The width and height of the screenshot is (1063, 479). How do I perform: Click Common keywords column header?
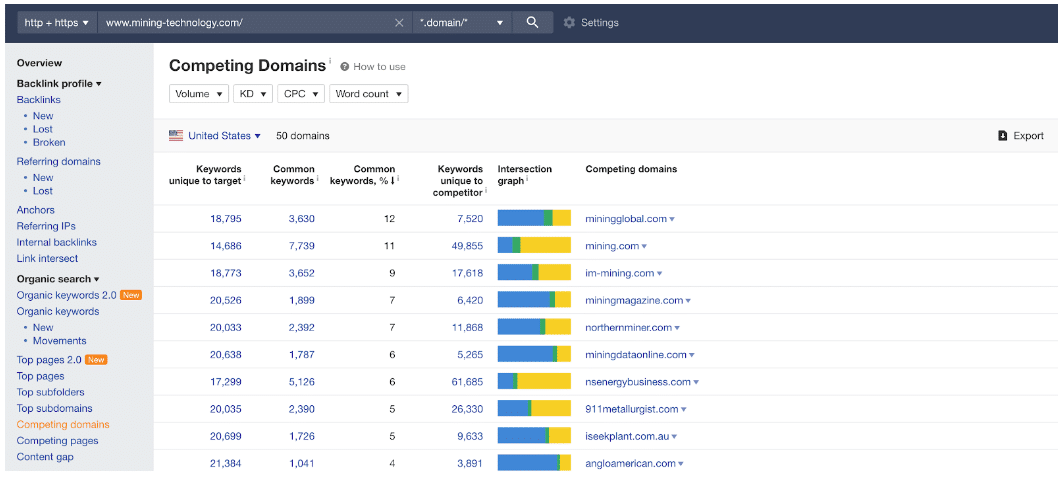point(294,174)
